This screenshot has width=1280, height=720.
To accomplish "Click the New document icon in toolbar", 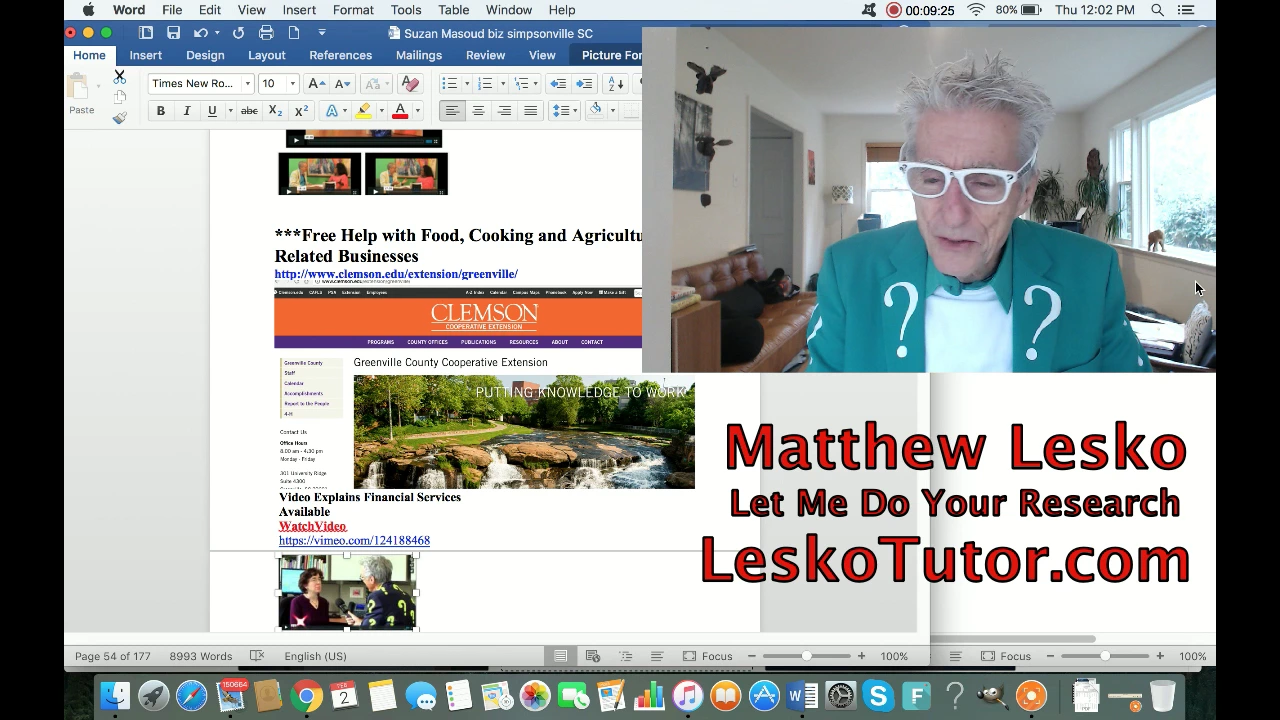I will coord(294,33).
